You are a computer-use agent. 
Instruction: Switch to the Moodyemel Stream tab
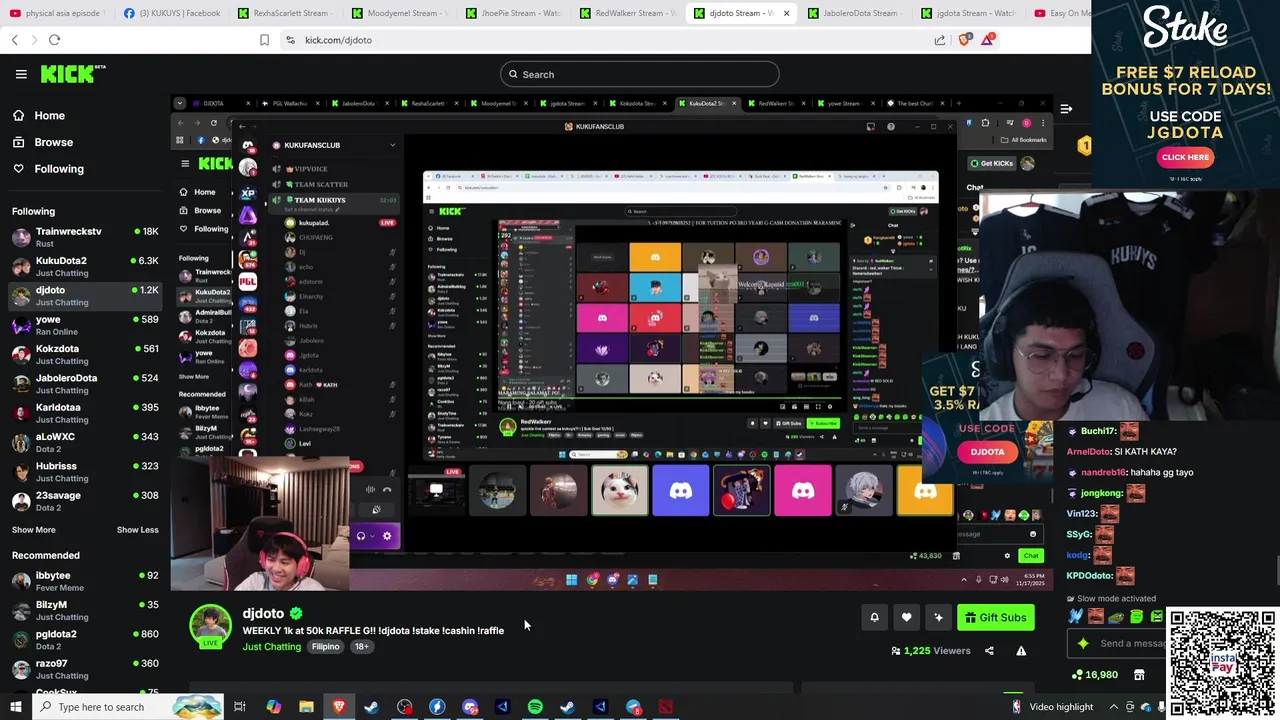coord(402,13)
